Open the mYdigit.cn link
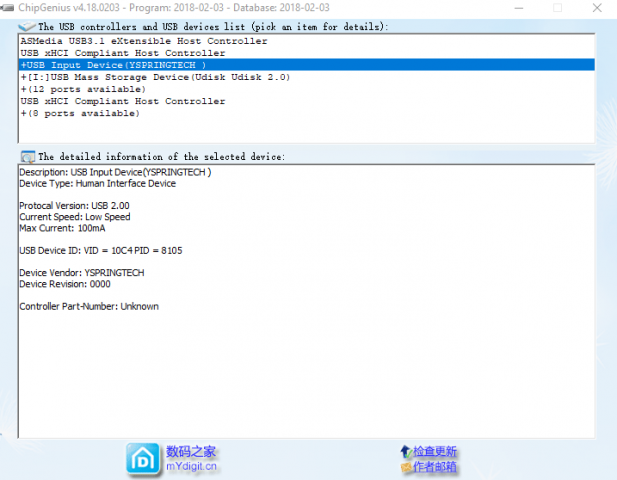This screenshot has height=480, width=617. tap(191, 466)
